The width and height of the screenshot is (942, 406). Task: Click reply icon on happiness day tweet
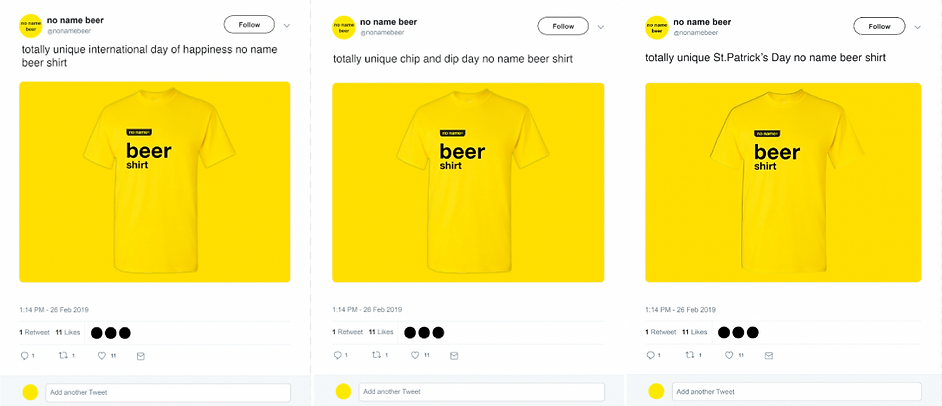coord(25,356)
